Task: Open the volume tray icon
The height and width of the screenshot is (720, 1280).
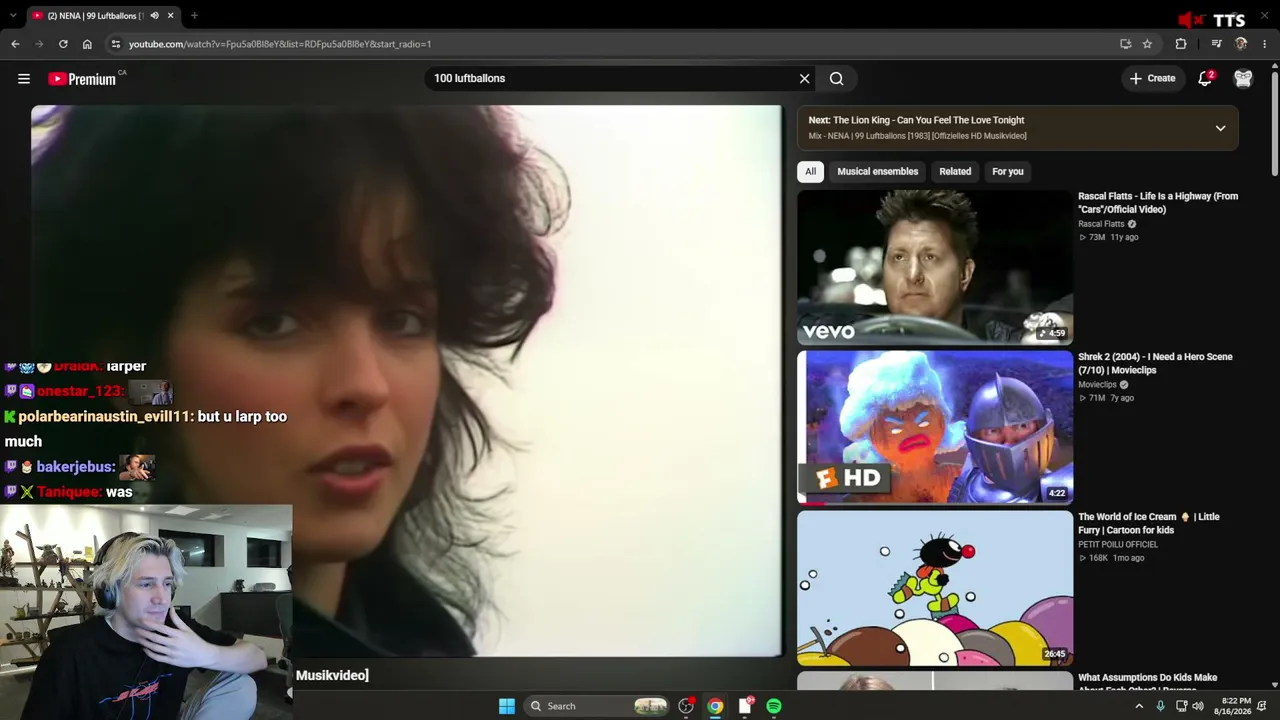Action: 1198,706
